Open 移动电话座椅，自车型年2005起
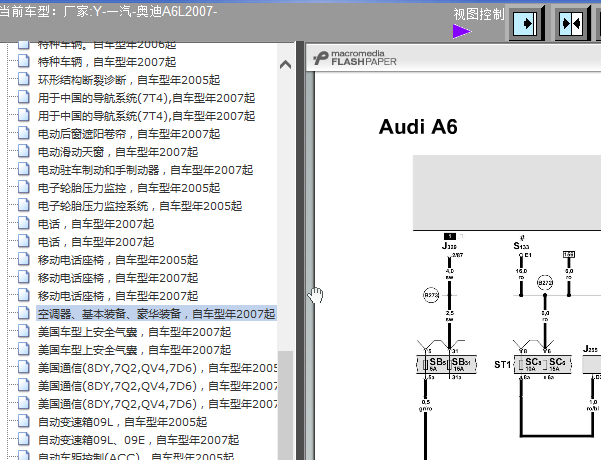601x460 pixels. (118, 260)
